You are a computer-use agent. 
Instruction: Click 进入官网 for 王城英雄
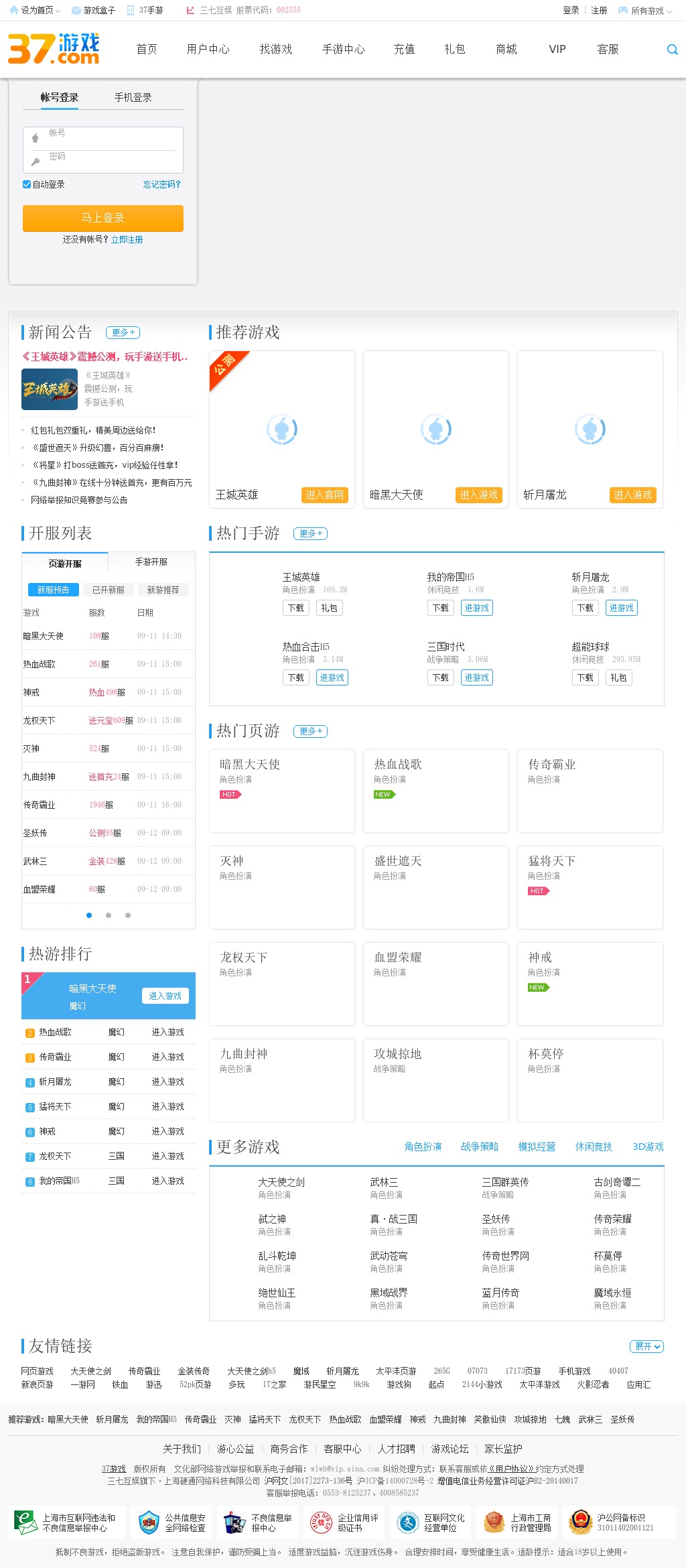325,495
